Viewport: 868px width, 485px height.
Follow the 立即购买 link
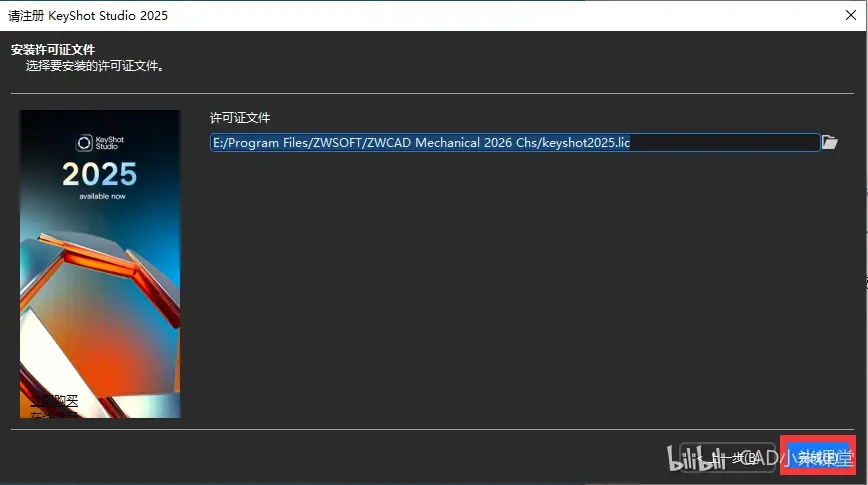[x=54, y=401]
